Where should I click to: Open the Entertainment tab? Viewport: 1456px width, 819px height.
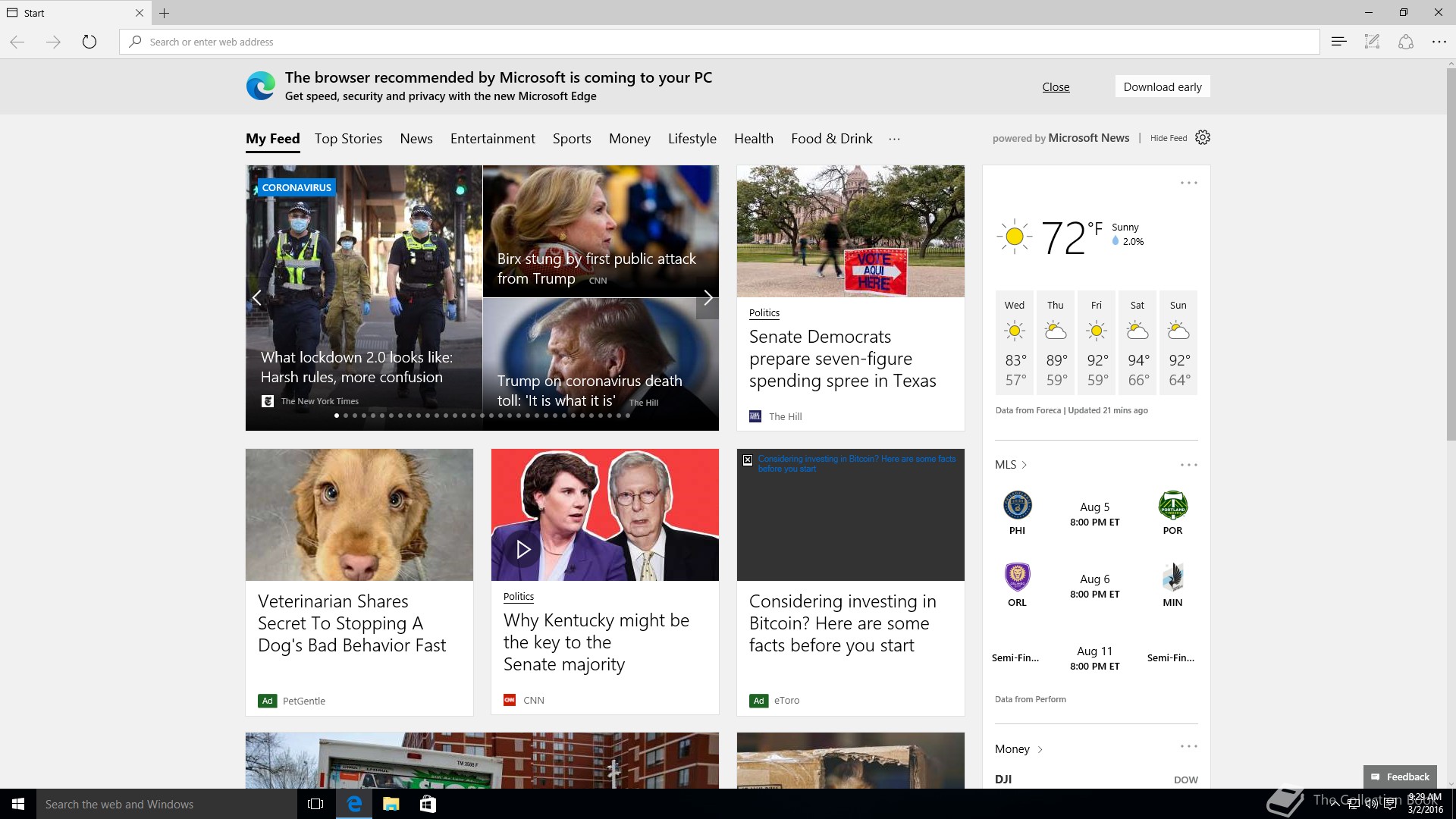pos(493,139)
